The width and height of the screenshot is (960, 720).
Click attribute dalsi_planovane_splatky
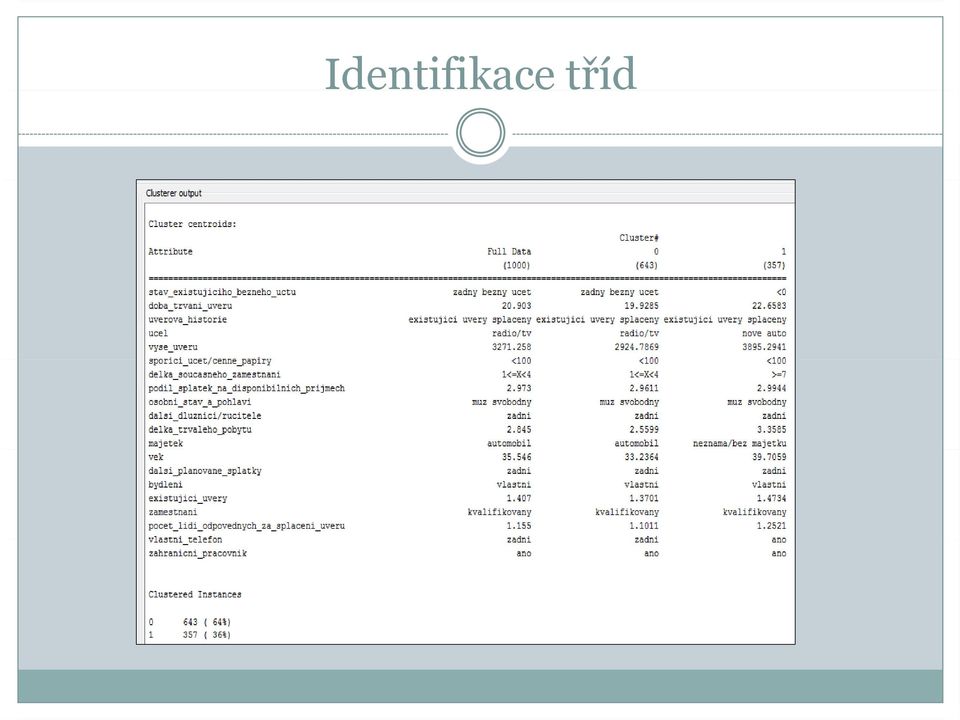[204, 471]
